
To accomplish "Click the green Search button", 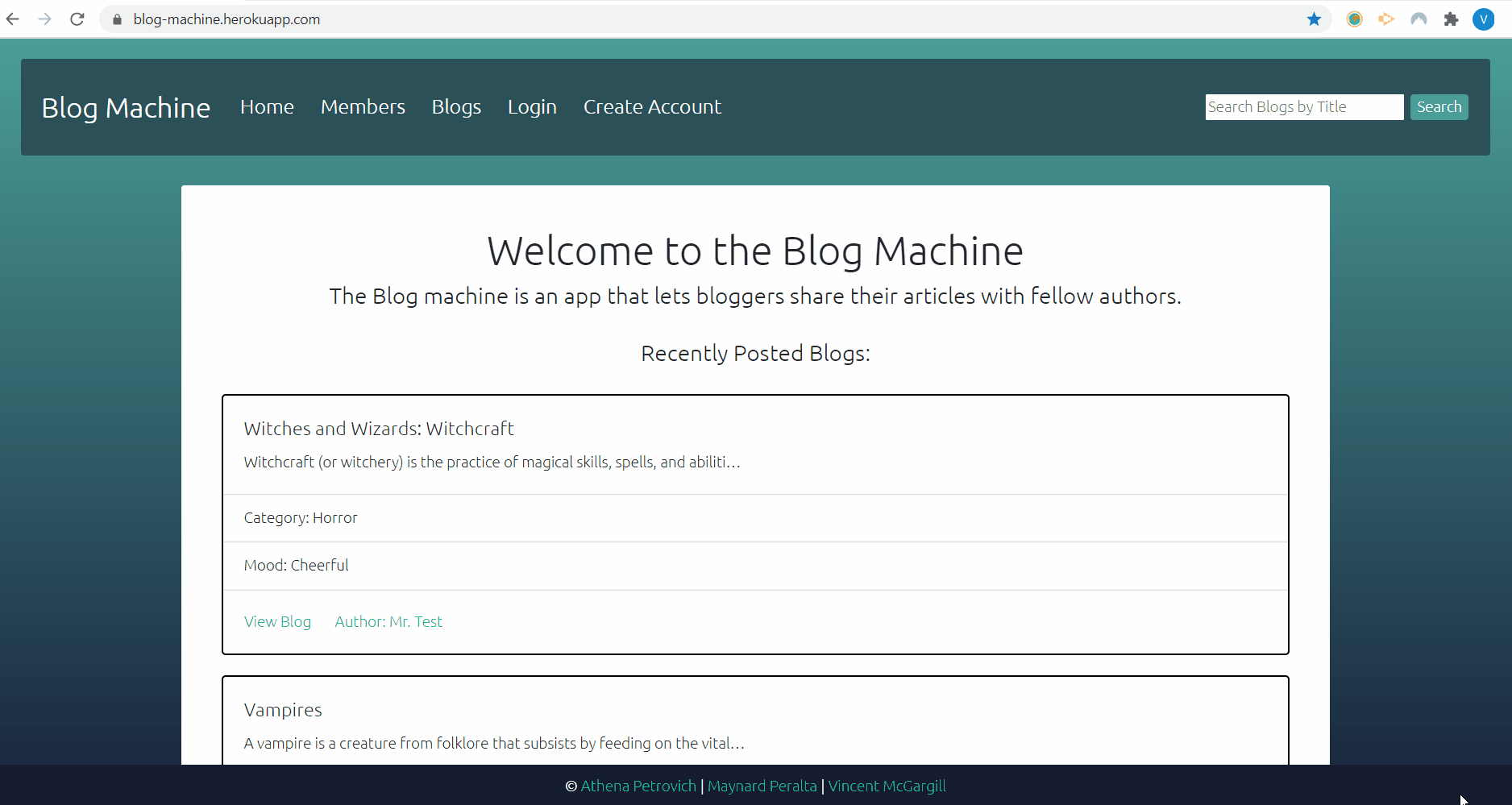I will point(1439,107).
